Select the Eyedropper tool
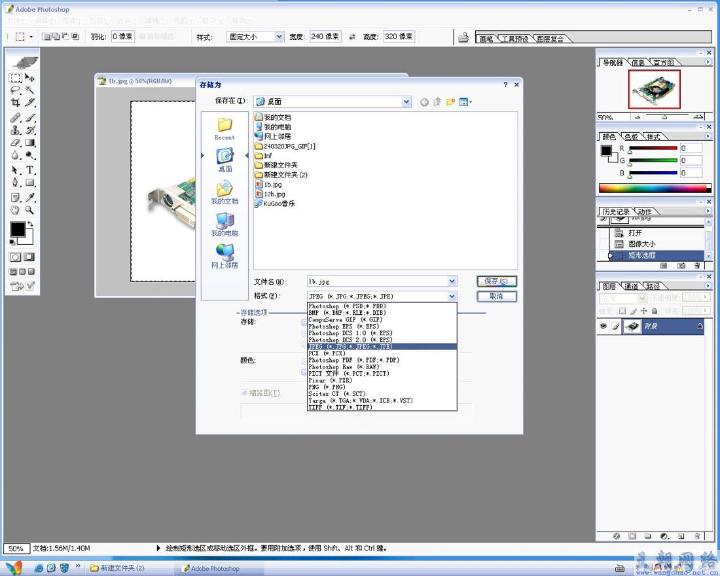Screen dimensions: 720x576 pos(30,198)
